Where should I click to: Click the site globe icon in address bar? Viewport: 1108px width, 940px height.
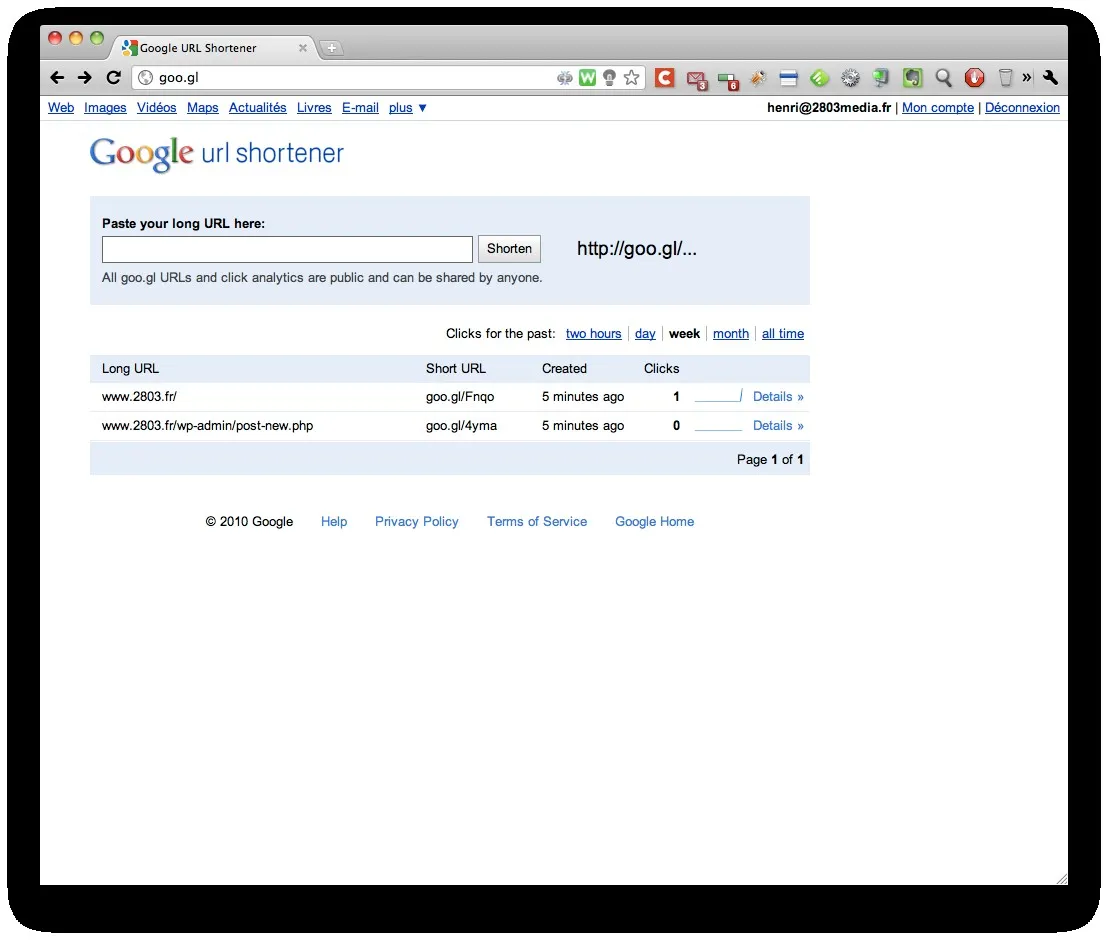(x=146, y=78)
